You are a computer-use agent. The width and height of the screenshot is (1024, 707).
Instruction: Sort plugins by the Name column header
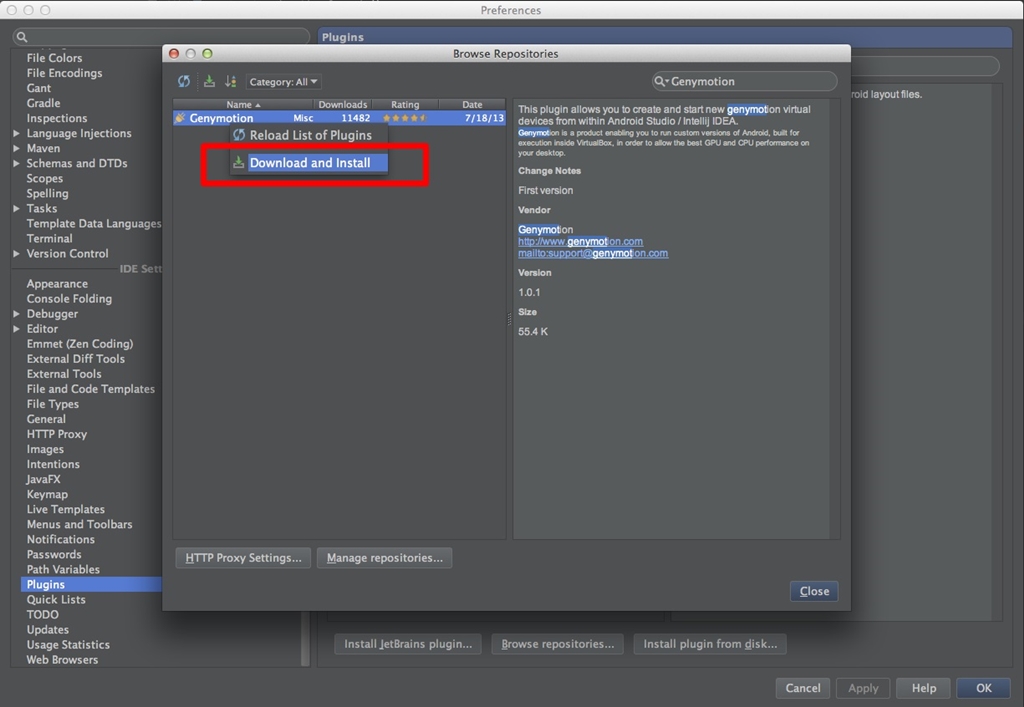tap(243, 104)
